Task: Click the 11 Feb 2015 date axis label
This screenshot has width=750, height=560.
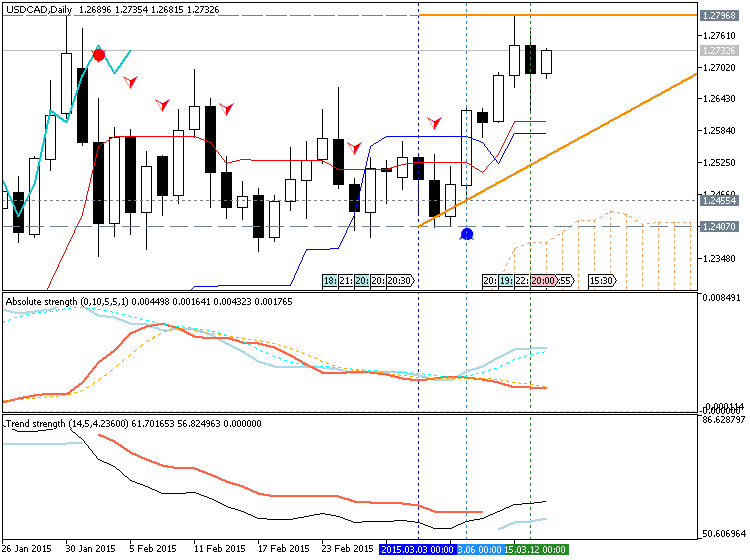Action: tap(220, 549)
